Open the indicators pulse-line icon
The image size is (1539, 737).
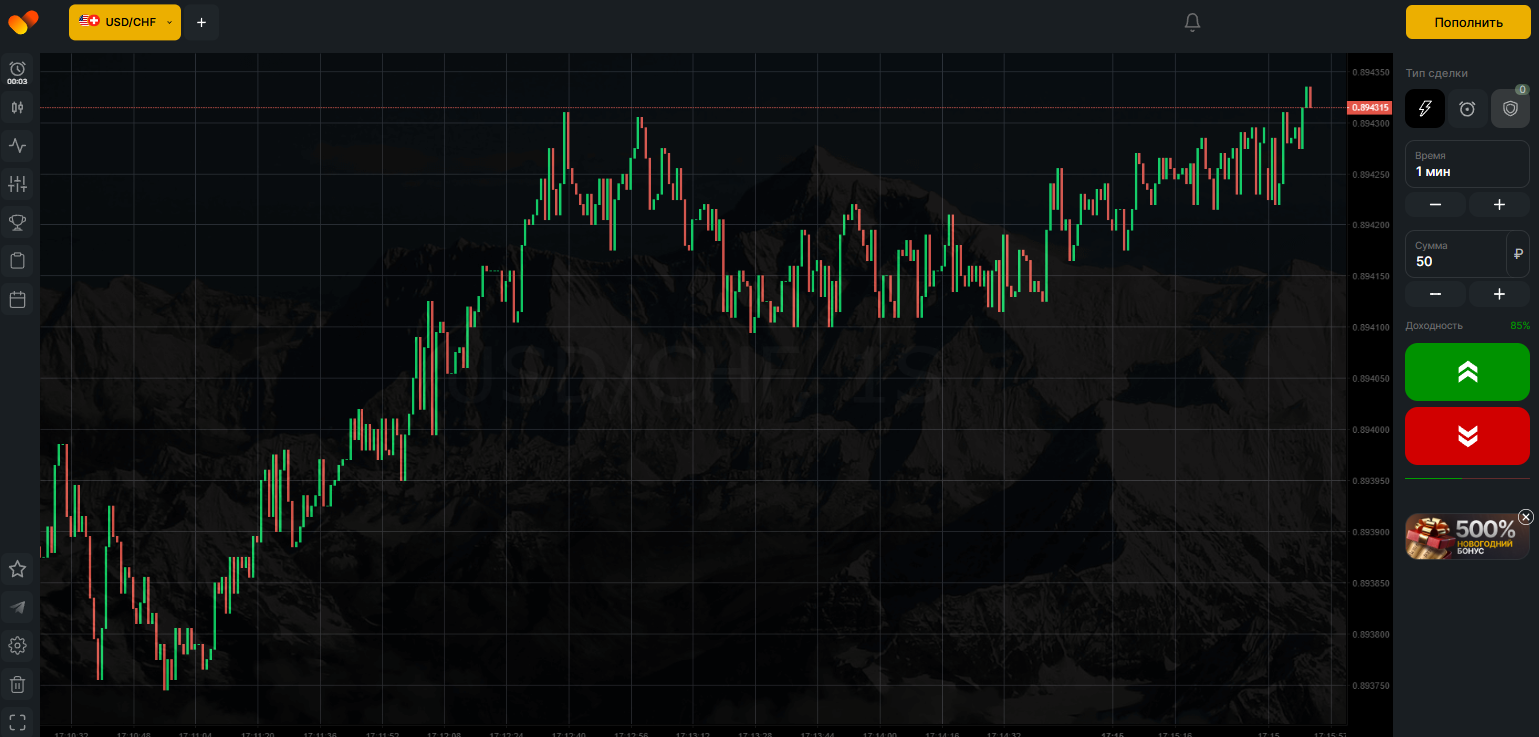(x=17, y=146)
